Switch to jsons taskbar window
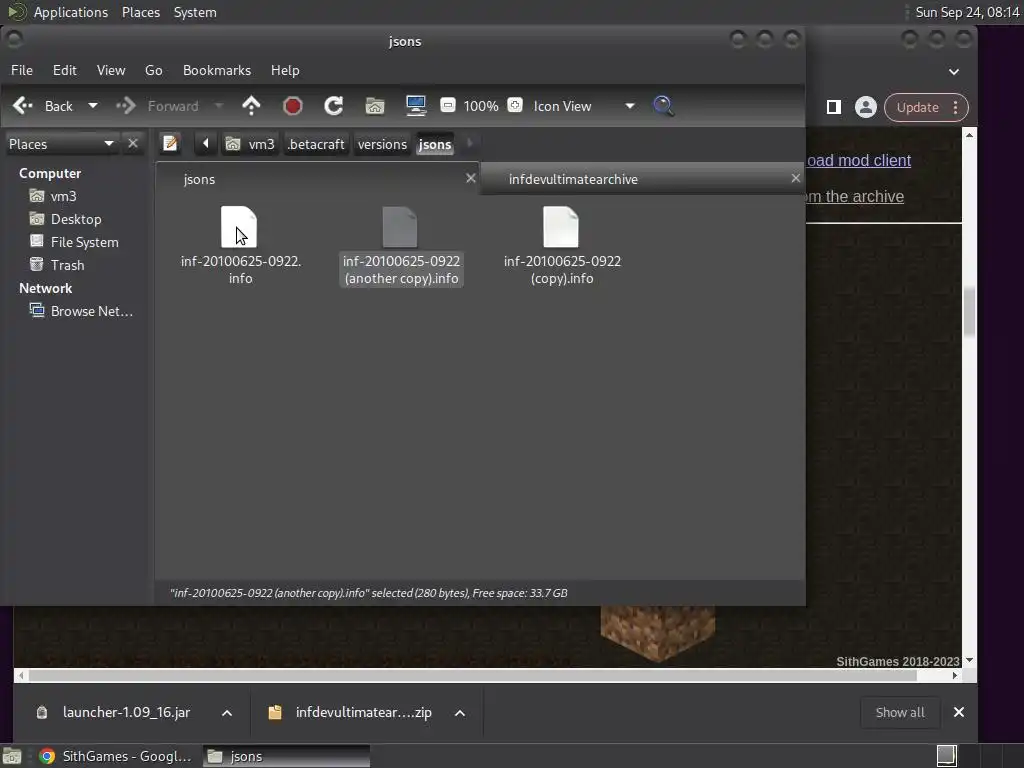 [285, 756]
